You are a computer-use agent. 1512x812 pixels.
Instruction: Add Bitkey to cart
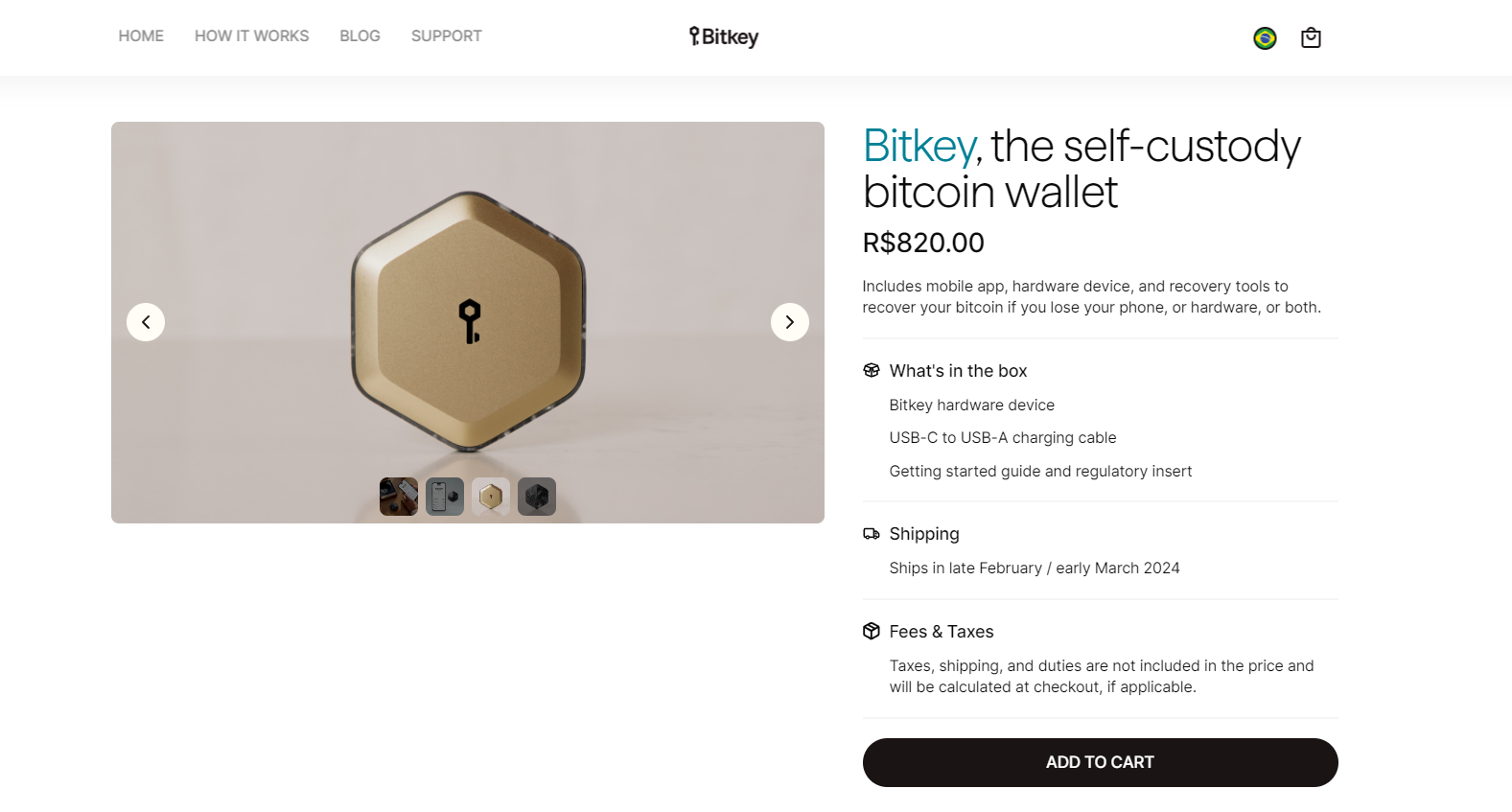tap(1100, 762)
